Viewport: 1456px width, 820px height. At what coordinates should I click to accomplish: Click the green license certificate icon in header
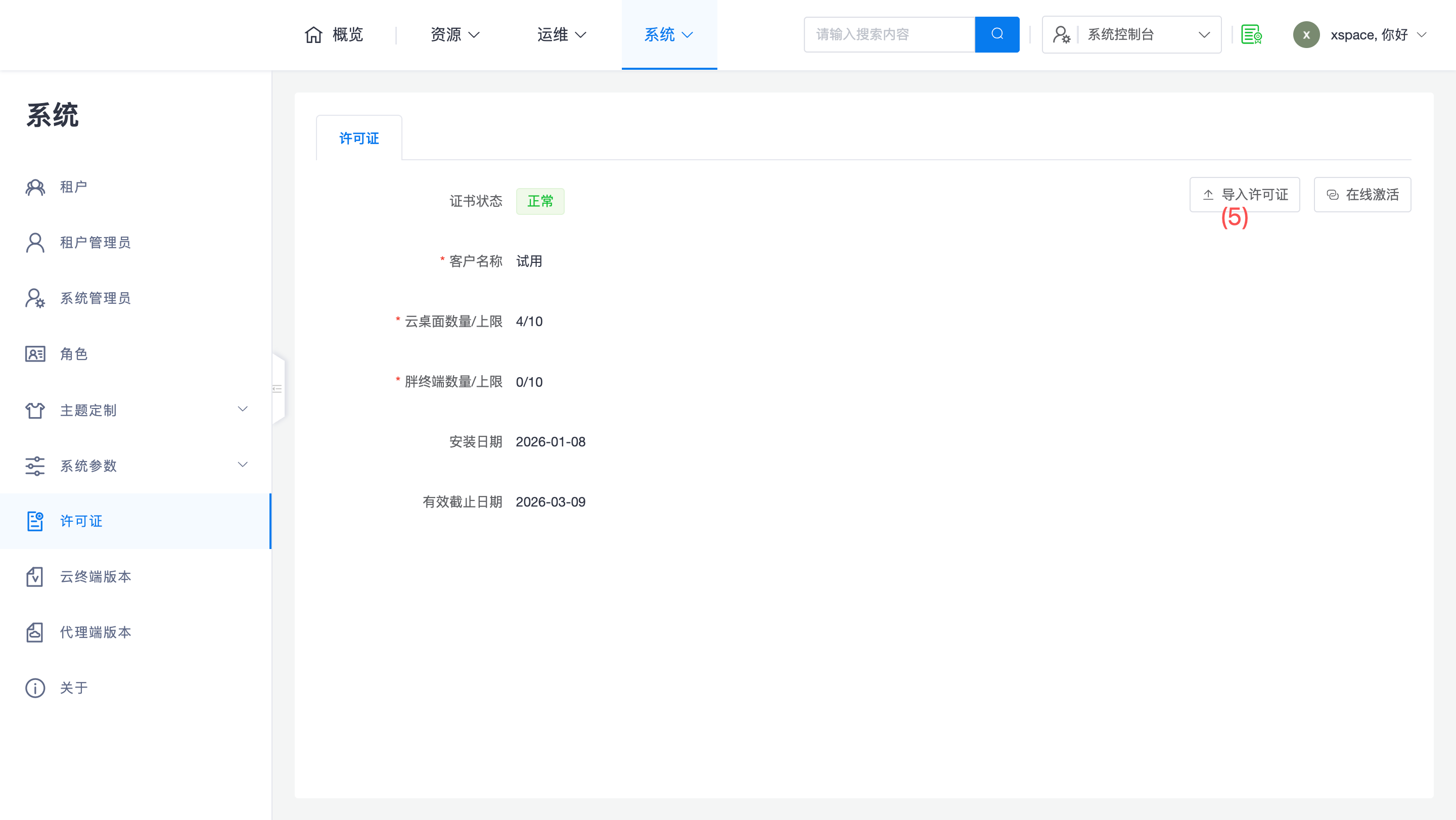pos(1251,34)
